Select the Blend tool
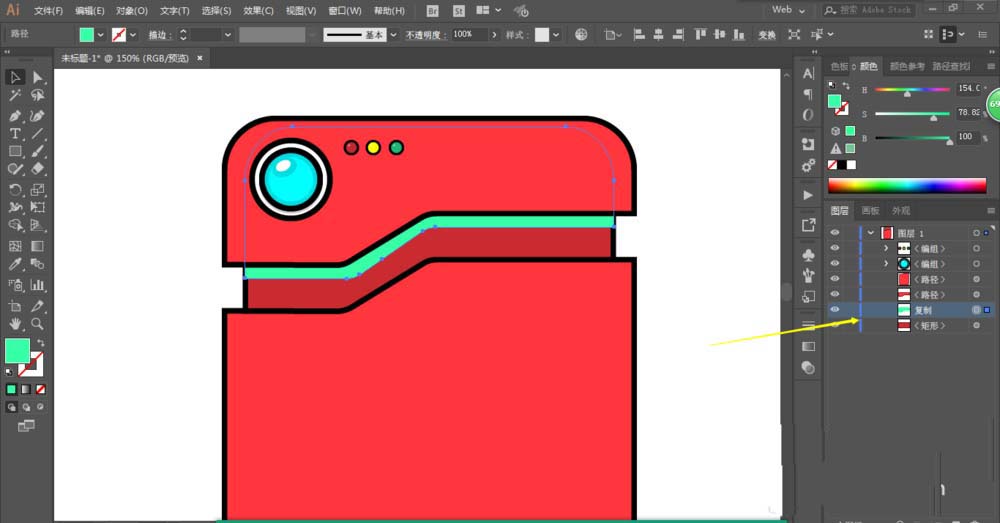Image resolution: width=1000 pixels, height=523 pixels. click(38, 264)
